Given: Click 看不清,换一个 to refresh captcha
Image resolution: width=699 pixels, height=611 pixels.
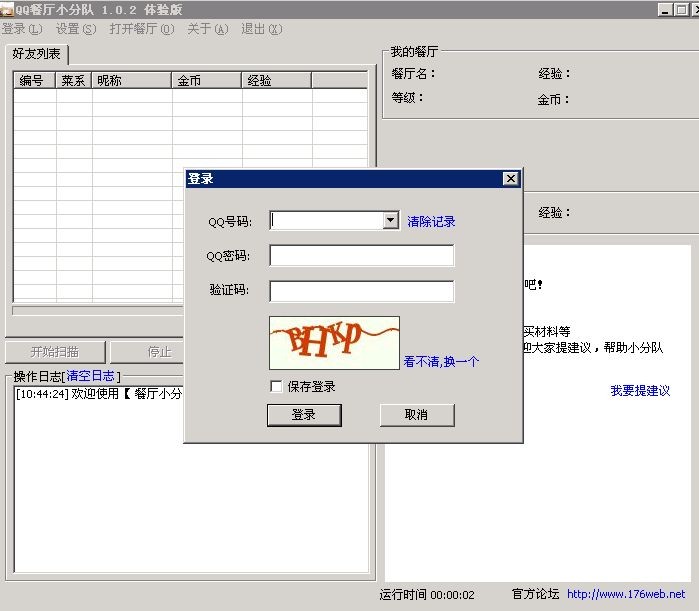Looking at the screenshot, I should click(441, 361).
